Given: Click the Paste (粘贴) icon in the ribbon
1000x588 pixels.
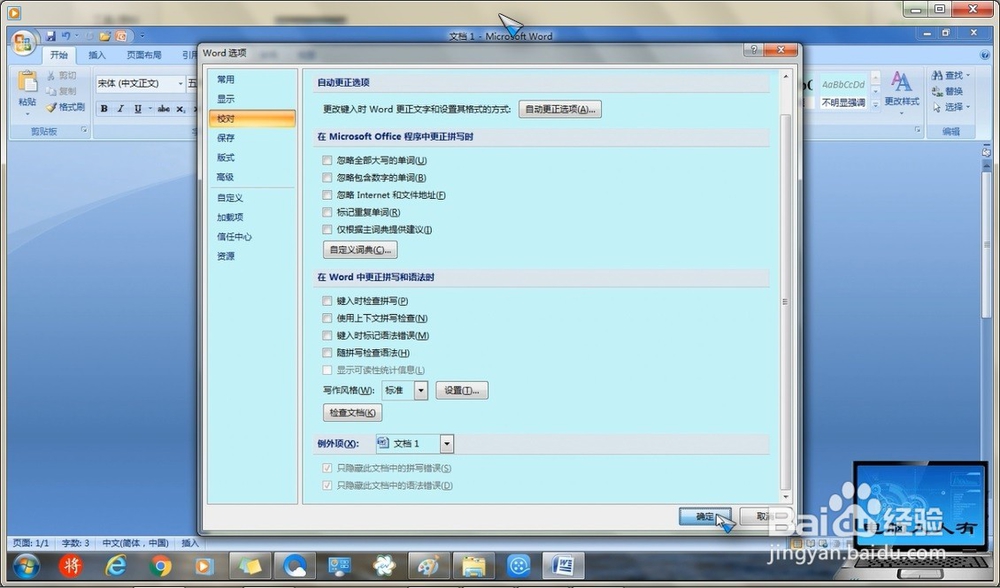Looking at the screenshot, I should [x=27, y=82].
